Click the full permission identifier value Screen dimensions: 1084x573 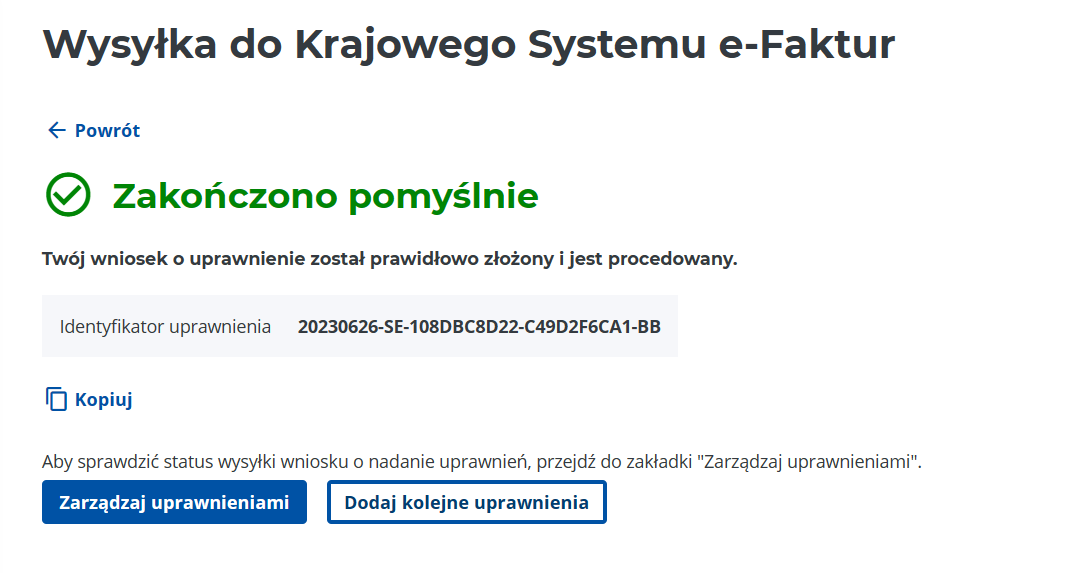coord(479,326)
